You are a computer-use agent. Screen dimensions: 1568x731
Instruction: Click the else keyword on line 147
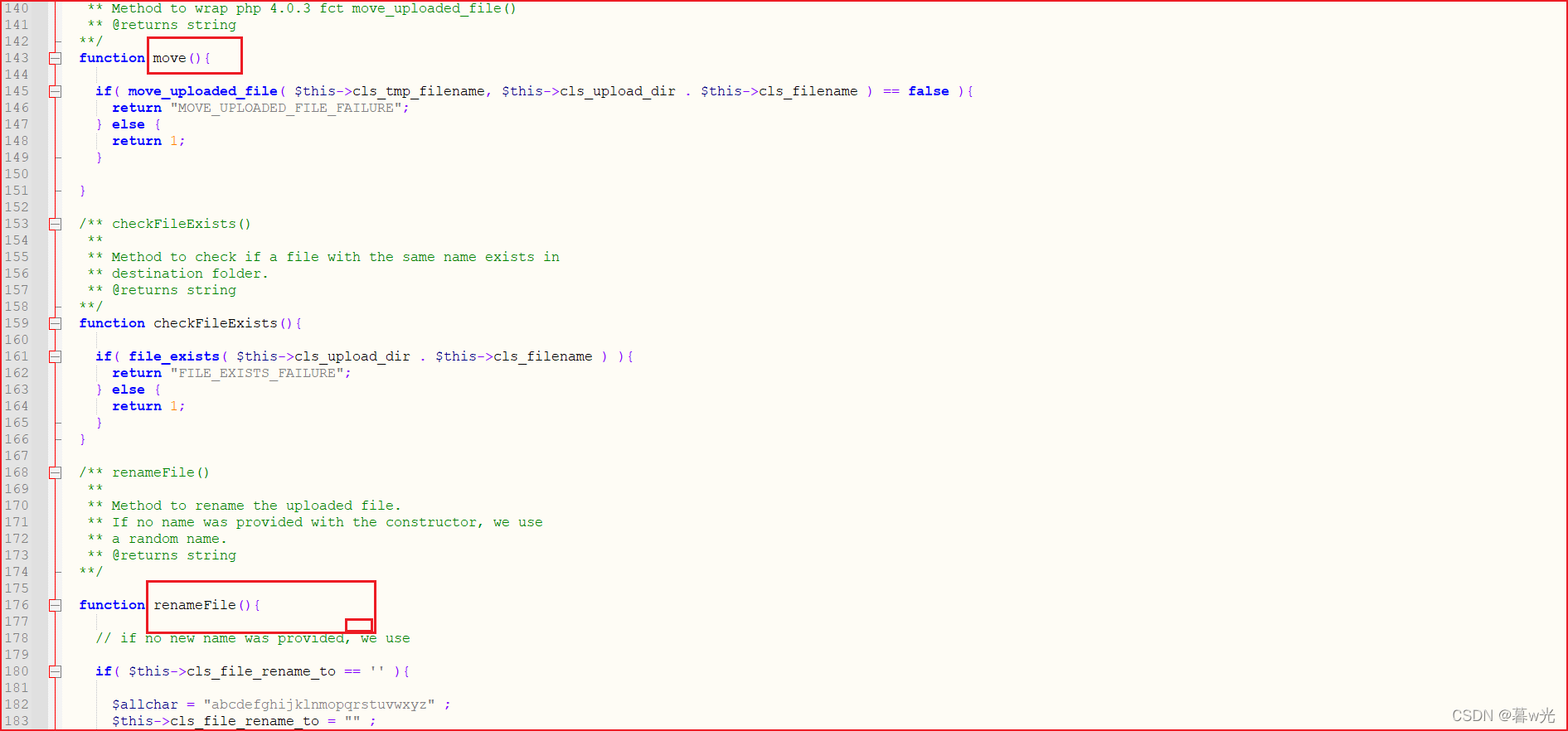click(129, 124)
